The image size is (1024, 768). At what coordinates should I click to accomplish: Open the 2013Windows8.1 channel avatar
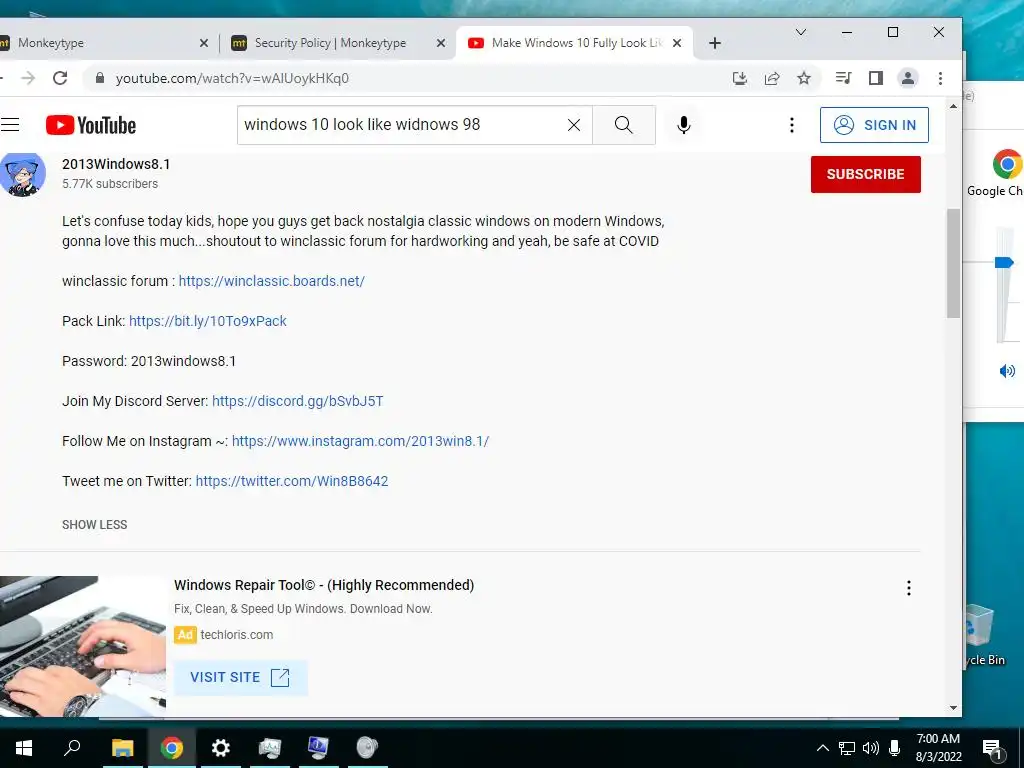pos(22,174)
